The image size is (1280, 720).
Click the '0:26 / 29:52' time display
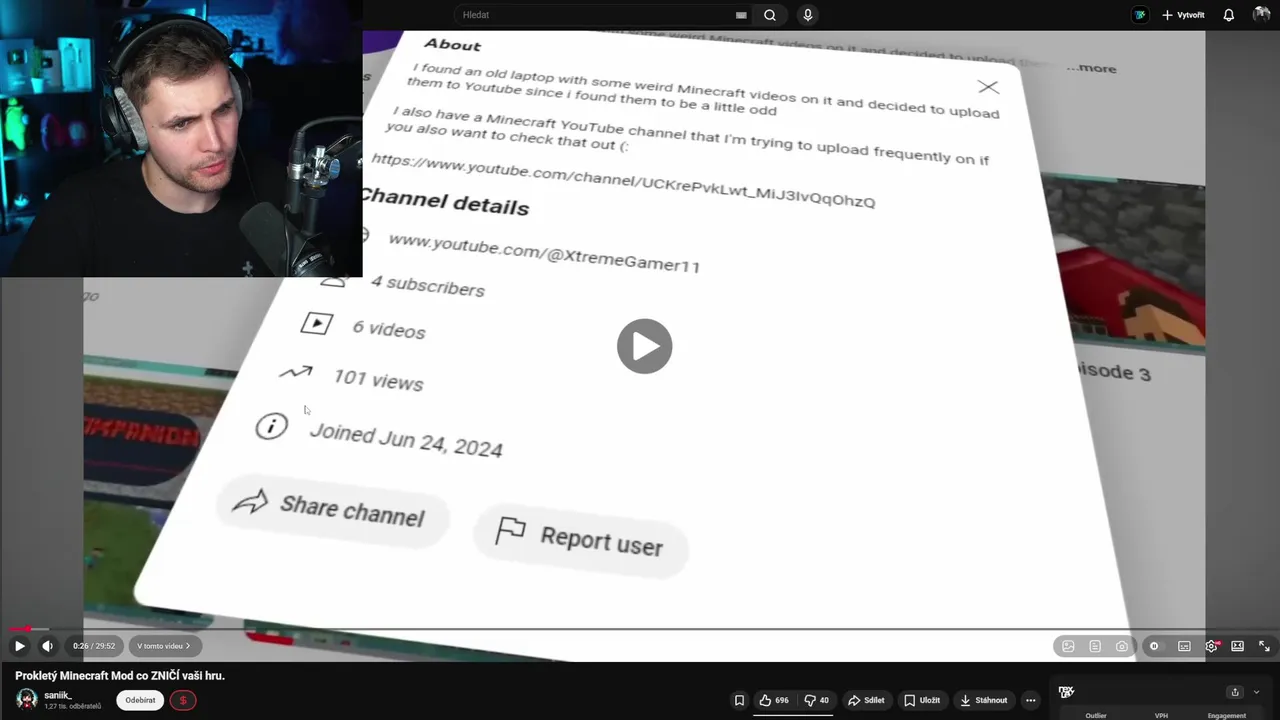pos(93,646)
